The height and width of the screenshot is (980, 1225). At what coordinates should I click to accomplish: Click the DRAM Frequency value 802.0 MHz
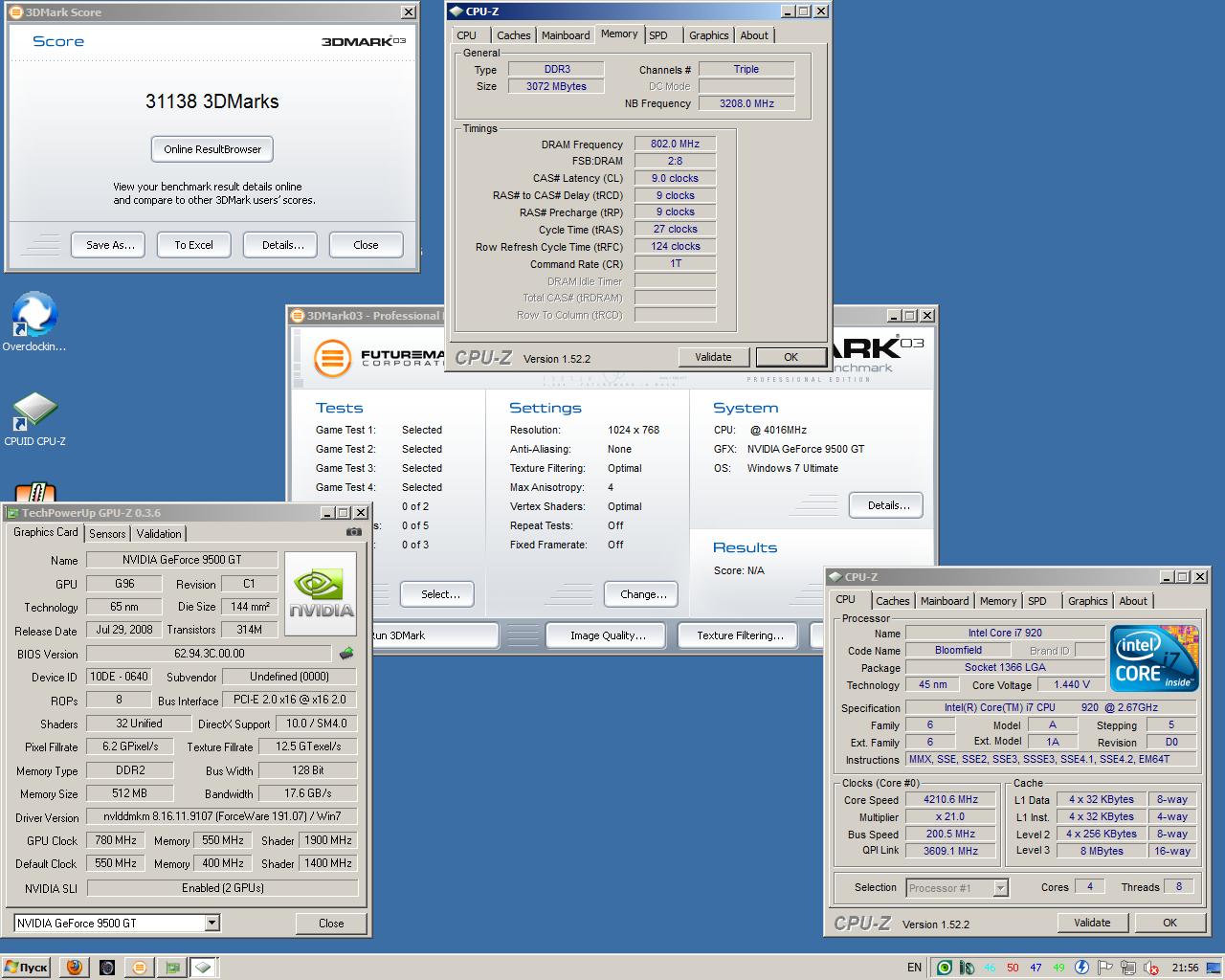point(676,144)
